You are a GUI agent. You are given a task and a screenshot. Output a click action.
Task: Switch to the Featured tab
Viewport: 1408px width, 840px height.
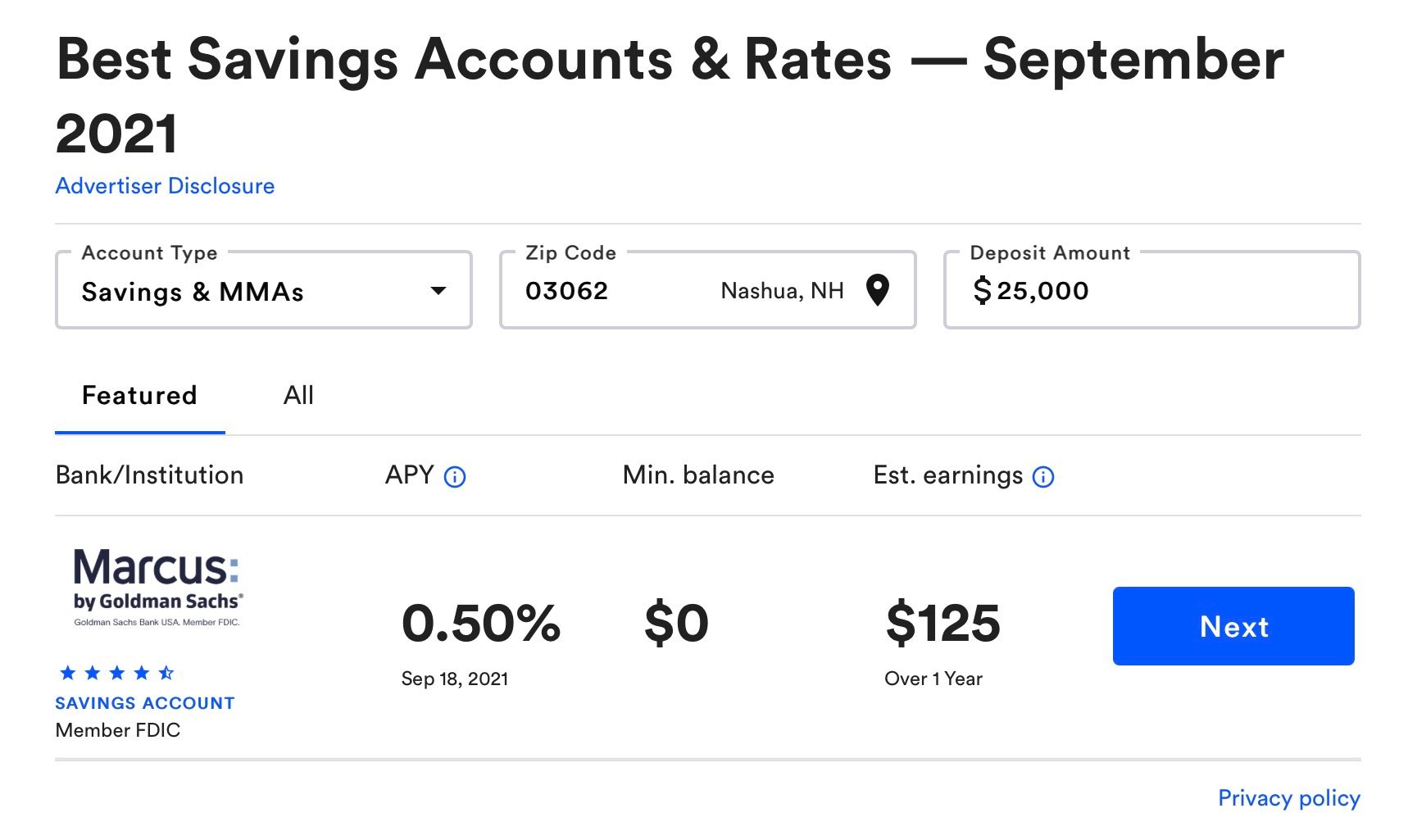(x=139, y=396)
